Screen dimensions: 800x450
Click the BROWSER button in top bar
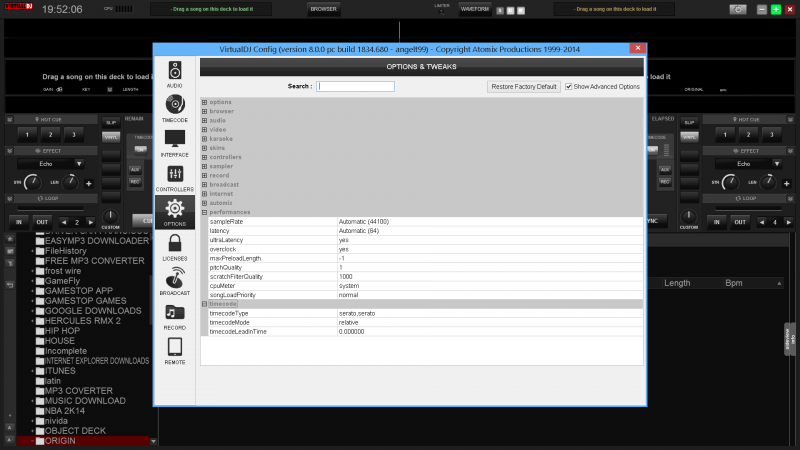323,9
